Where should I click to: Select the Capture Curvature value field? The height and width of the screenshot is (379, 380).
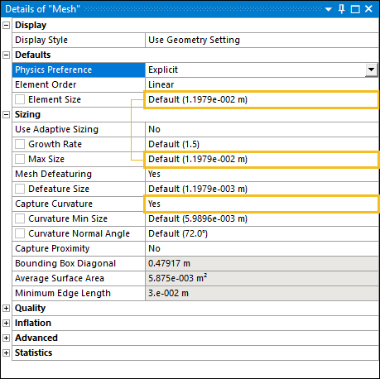coord(262,204)
